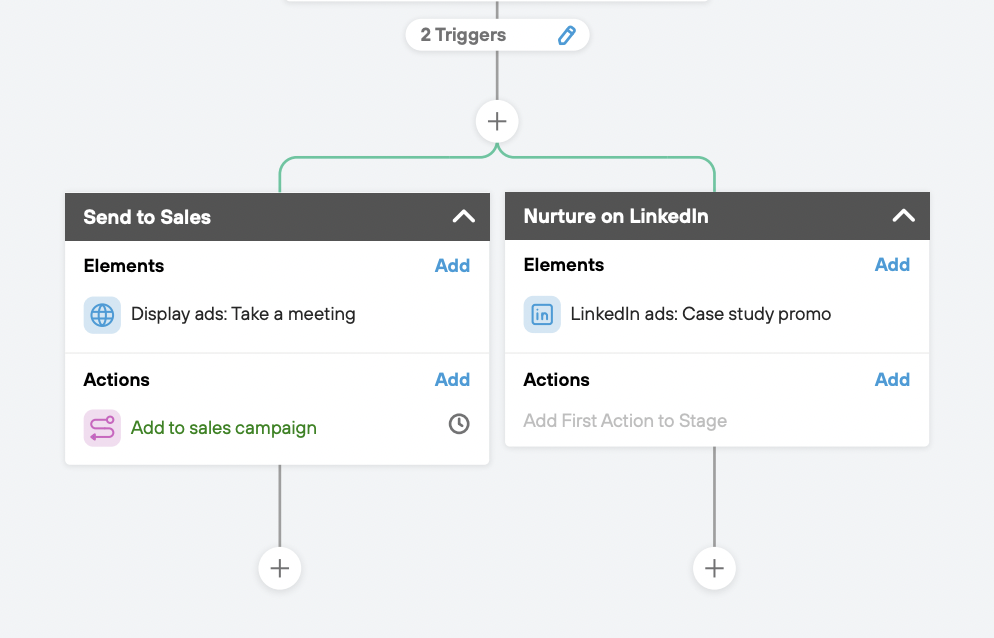Click the plus node below Send to Sales
The image size is (994, 638).
click(280, 568)
